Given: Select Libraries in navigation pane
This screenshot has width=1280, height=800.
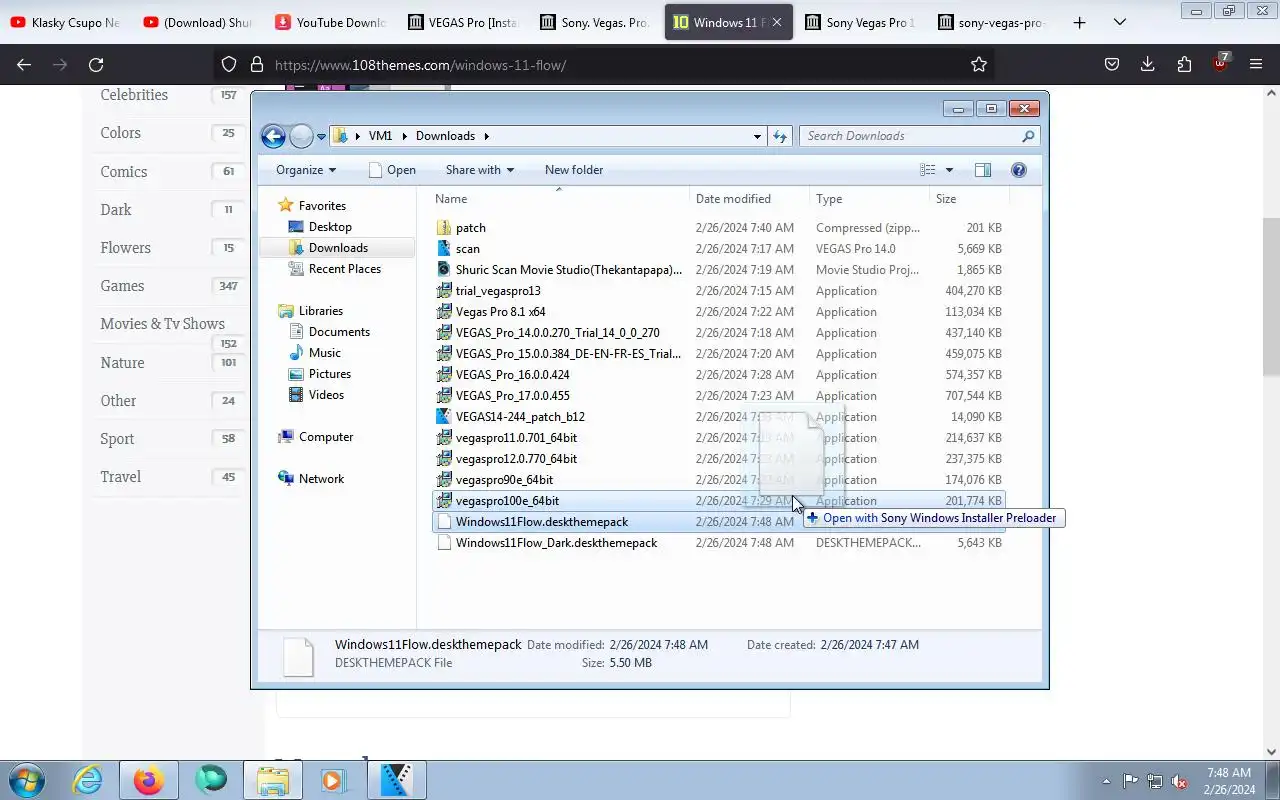Looking at the screenshot, I should 320,311.
